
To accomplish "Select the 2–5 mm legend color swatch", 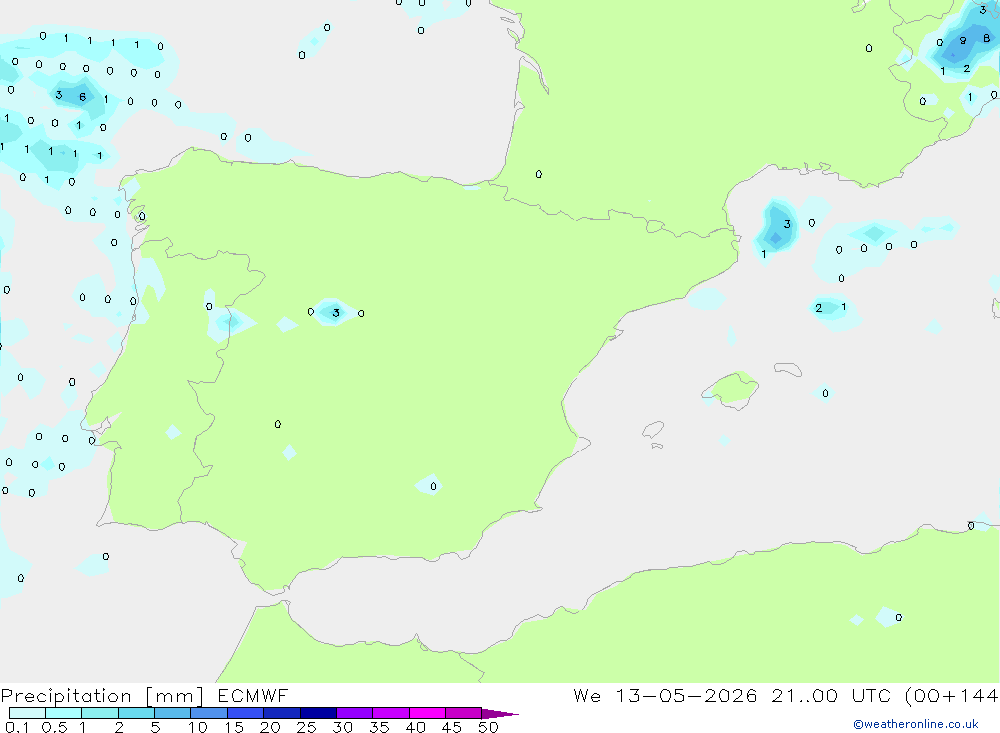I will pos(136,713).
